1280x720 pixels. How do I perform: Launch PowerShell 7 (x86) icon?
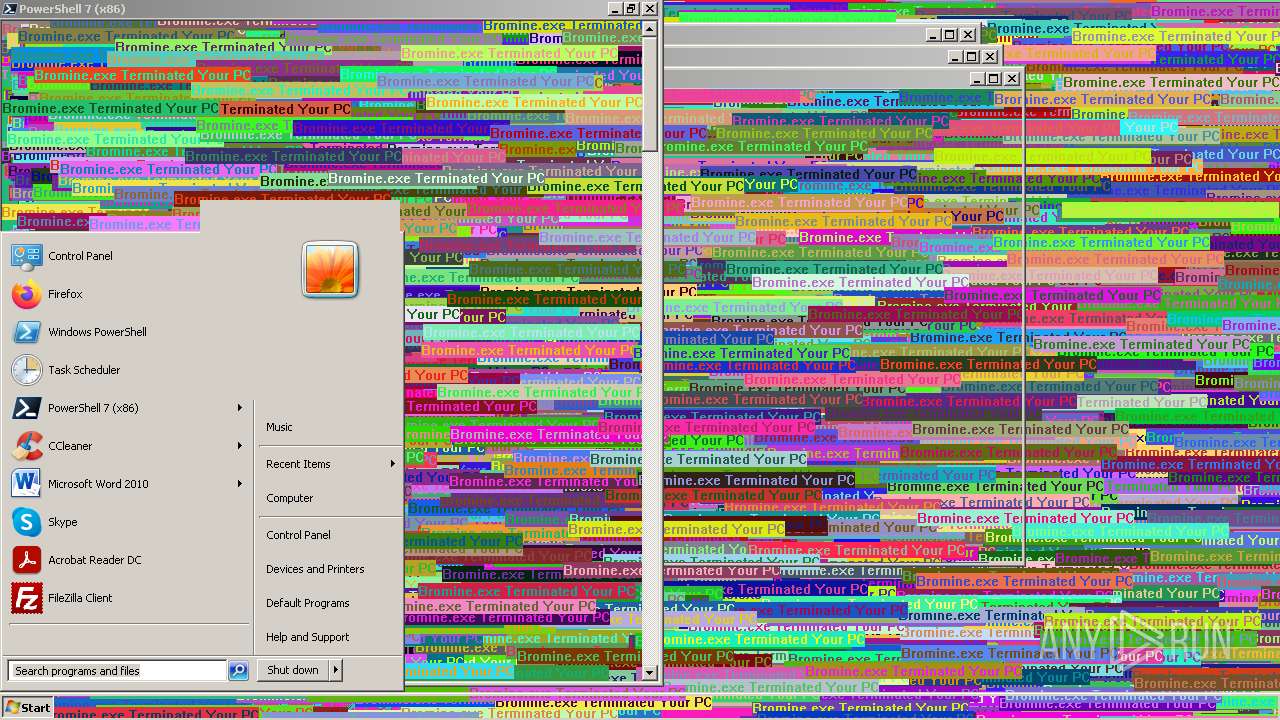click(x=26, y=408)
